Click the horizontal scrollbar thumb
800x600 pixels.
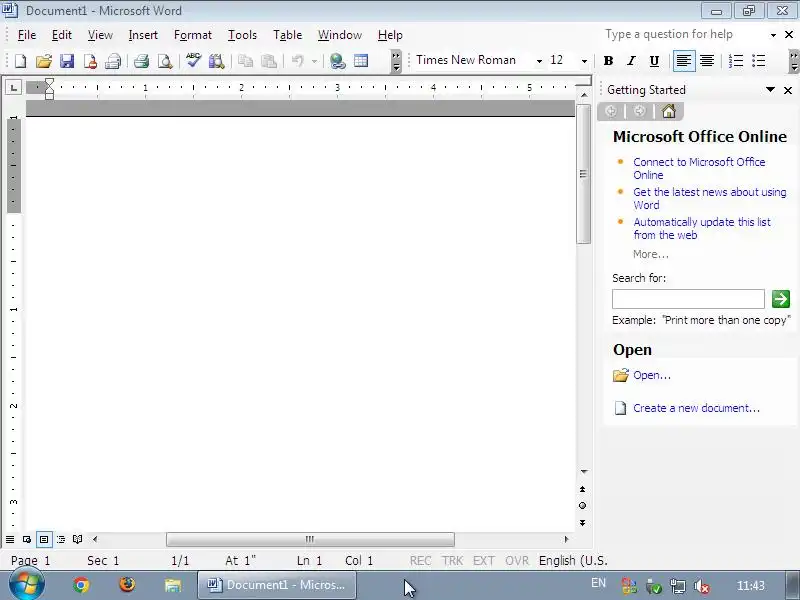click(x=310, y=539)
